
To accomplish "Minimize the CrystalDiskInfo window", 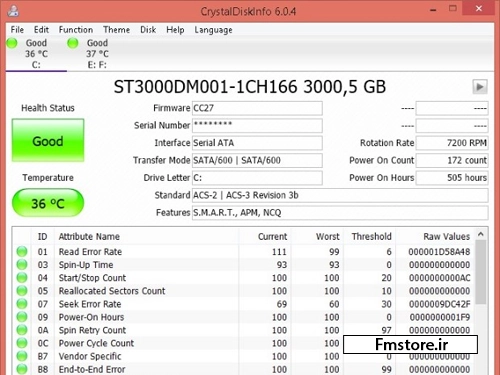I will [x=433, y=9].
